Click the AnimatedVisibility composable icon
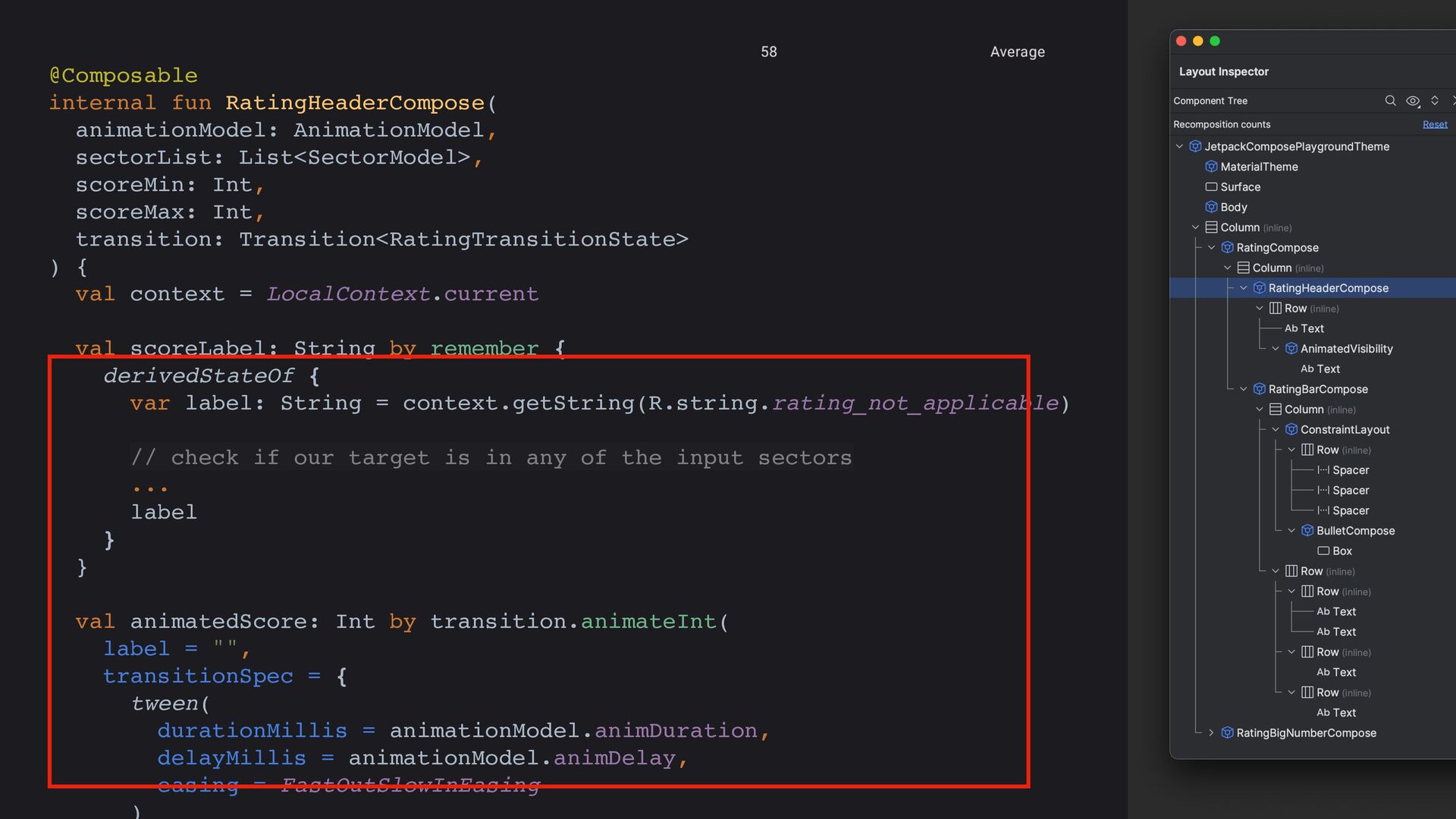 1291,349
